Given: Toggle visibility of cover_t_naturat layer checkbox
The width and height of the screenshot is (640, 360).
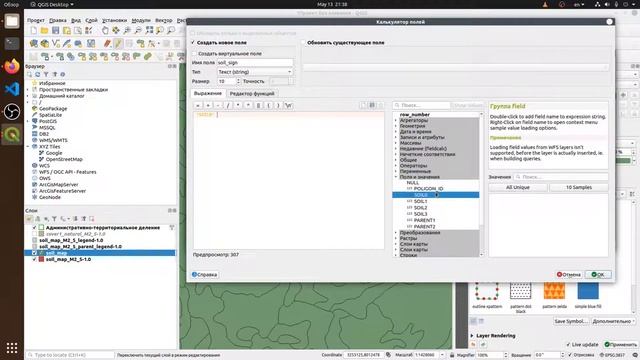Looking at the screenshot, I should click(34, 234).
